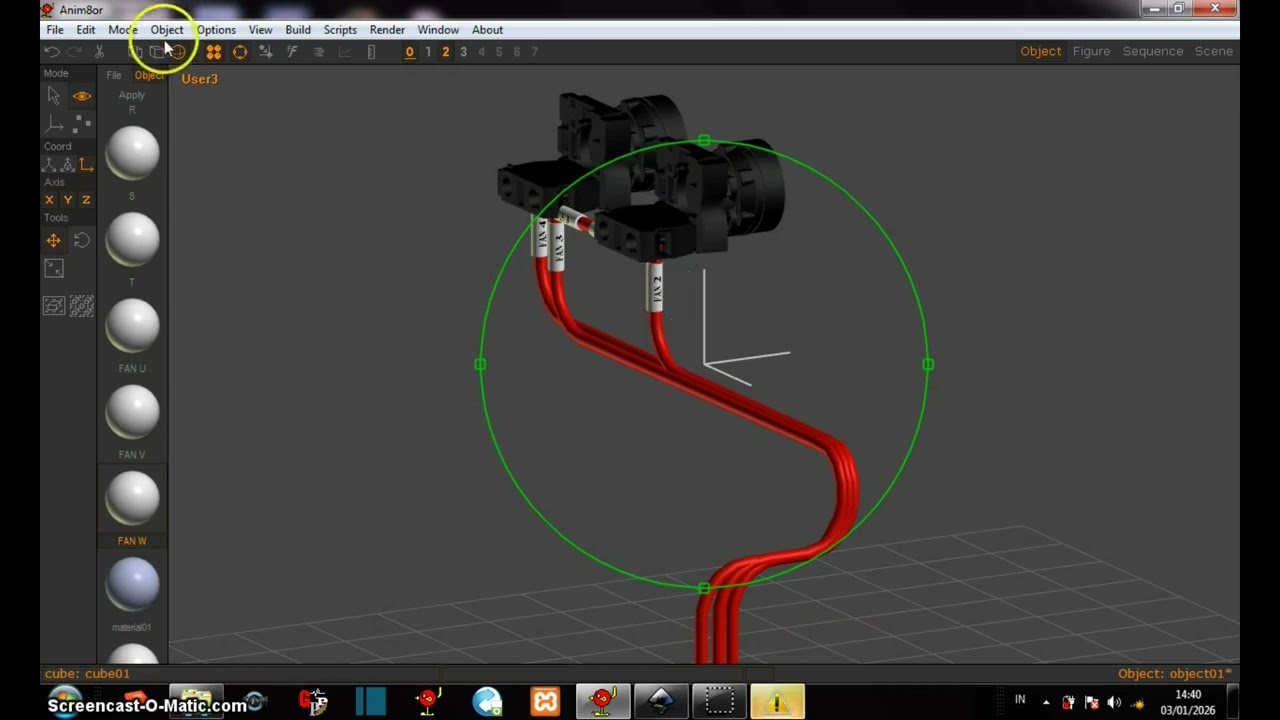Toggle layer 0 in the toolbar
Screen dimensions: 1280x720
[410, 52]
